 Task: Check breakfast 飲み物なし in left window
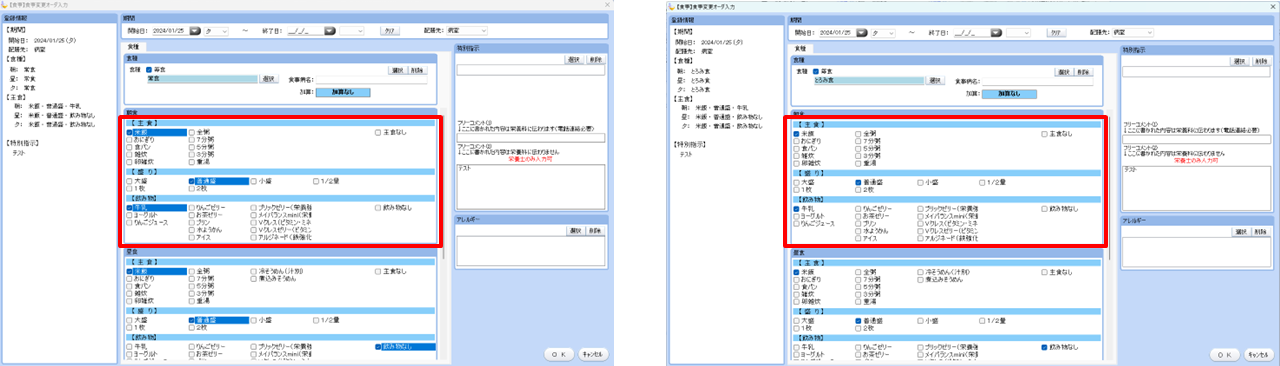point(378,207)
